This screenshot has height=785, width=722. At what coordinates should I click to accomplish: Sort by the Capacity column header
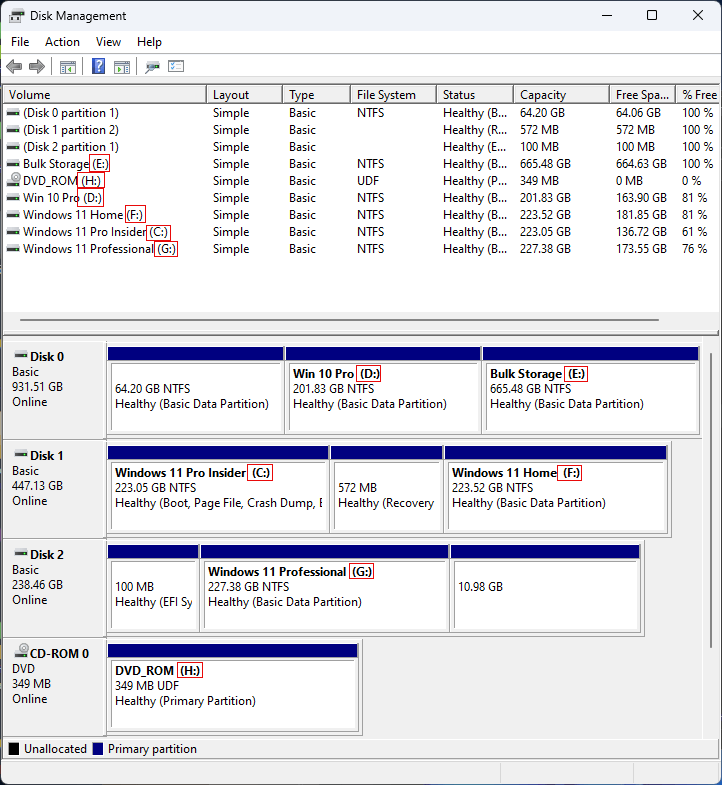click(x=562, y=95)
